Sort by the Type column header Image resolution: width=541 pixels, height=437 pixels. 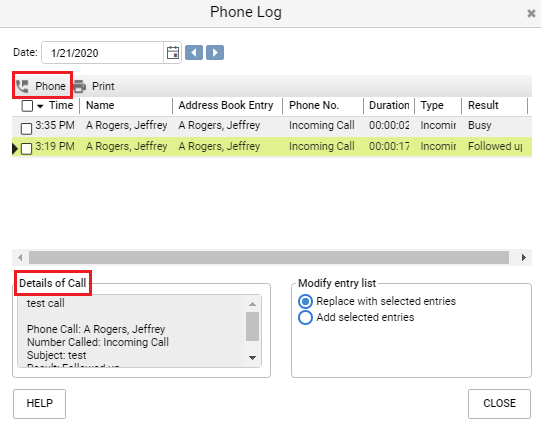point(432,105)
